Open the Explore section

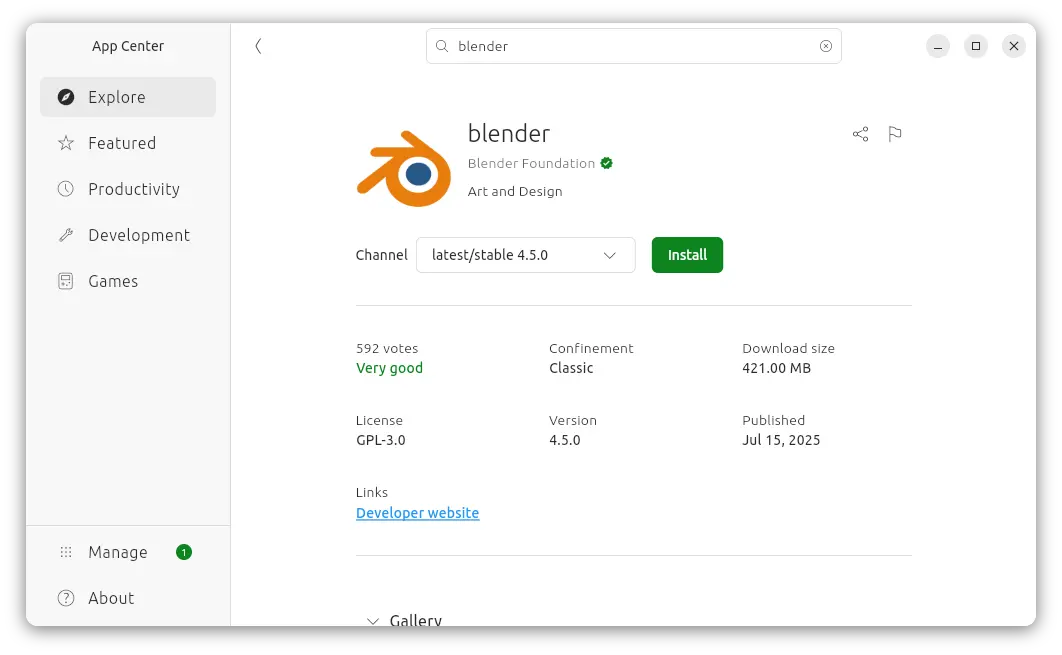coord(128,97)
